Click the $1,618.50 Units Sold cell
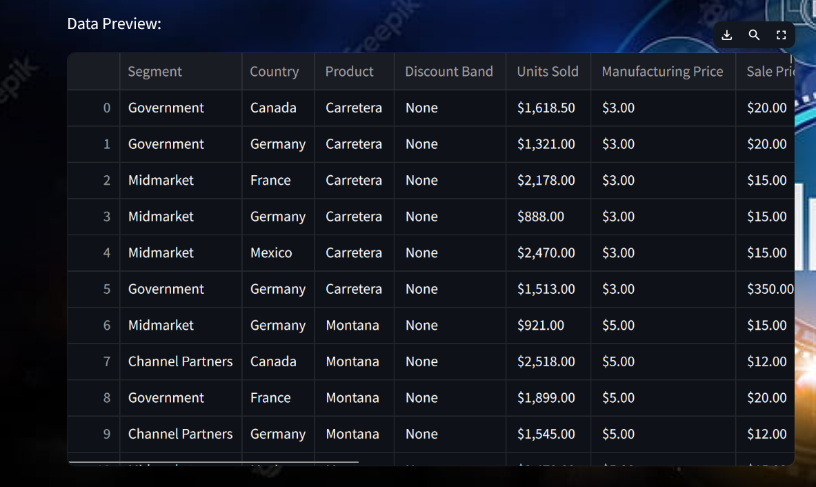Image resolution: width=816 pixels, height=487 pixels. (548, 108)
